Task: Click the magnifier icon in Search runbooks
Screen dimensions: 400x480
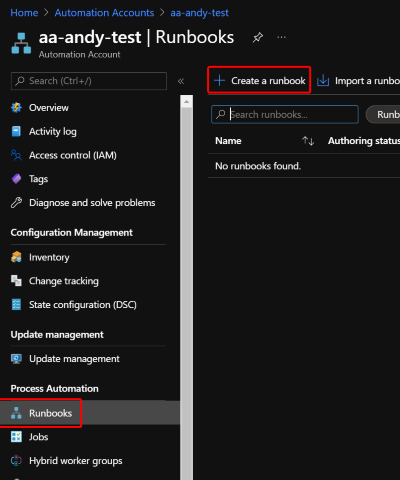Action: 221,114
